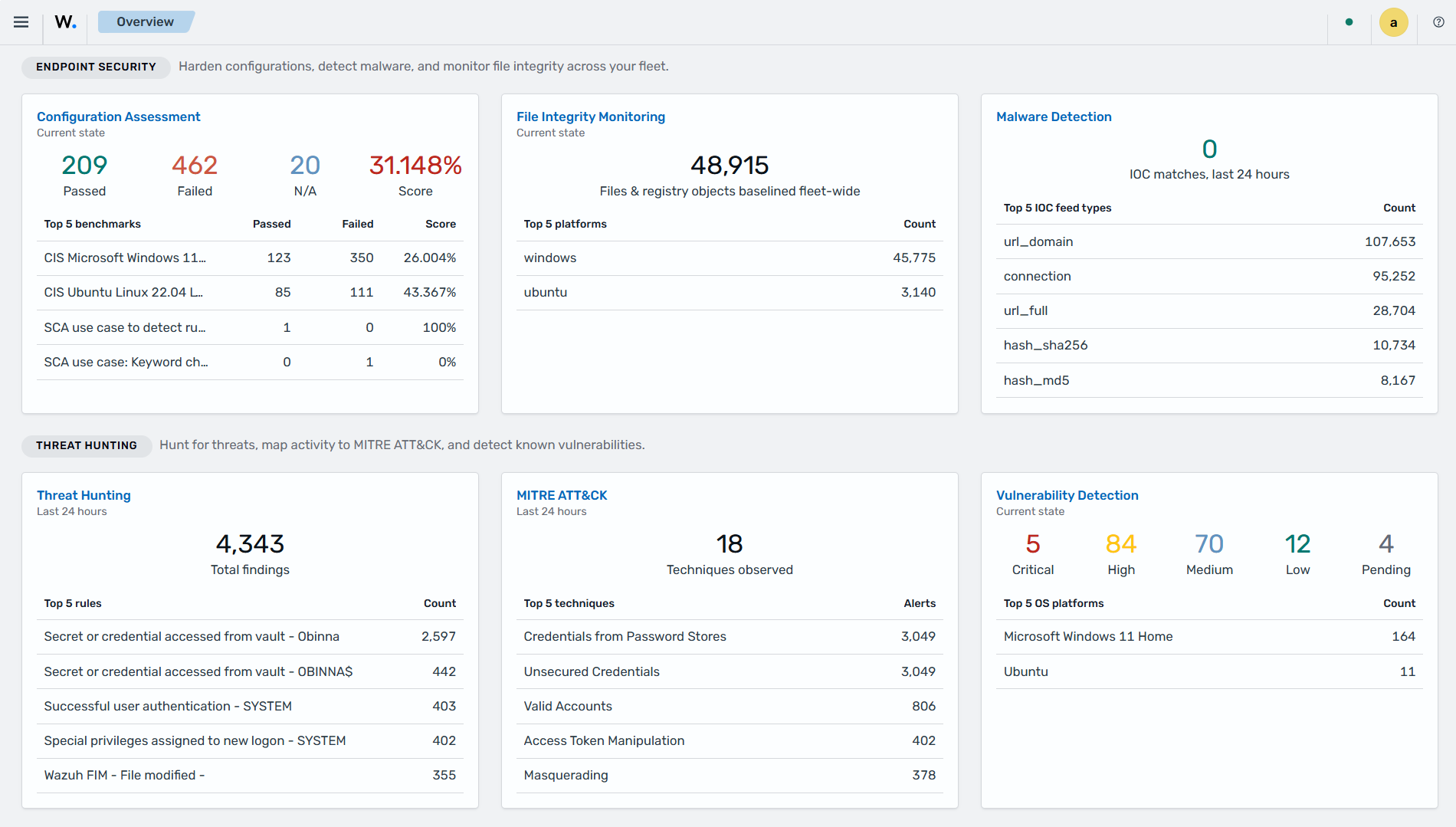The image size is (1456, 827).
Task: Click the 4,343 Total findings number
Action: pos(250,543)
